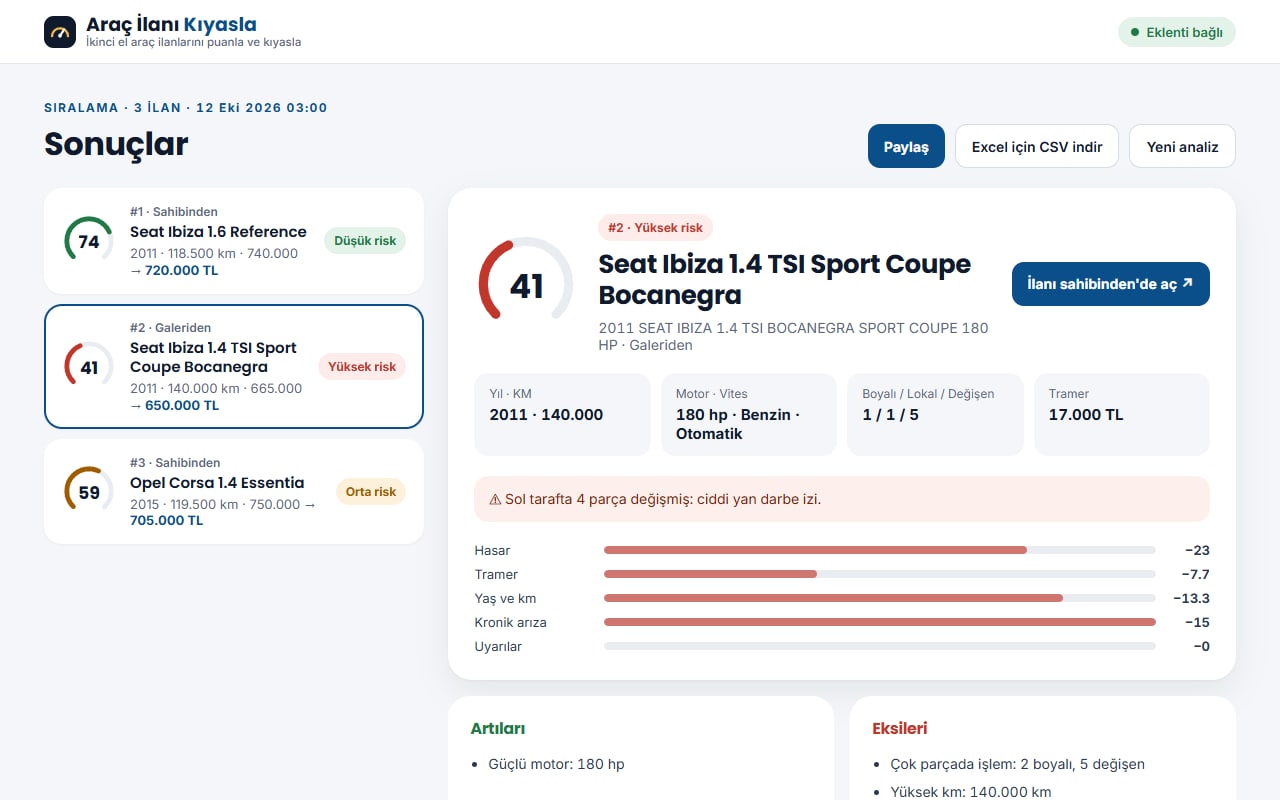Screen dimensions: 1280x800
Task: Click 'Güçlü motor: 180 hp' item
Action: 556,764
